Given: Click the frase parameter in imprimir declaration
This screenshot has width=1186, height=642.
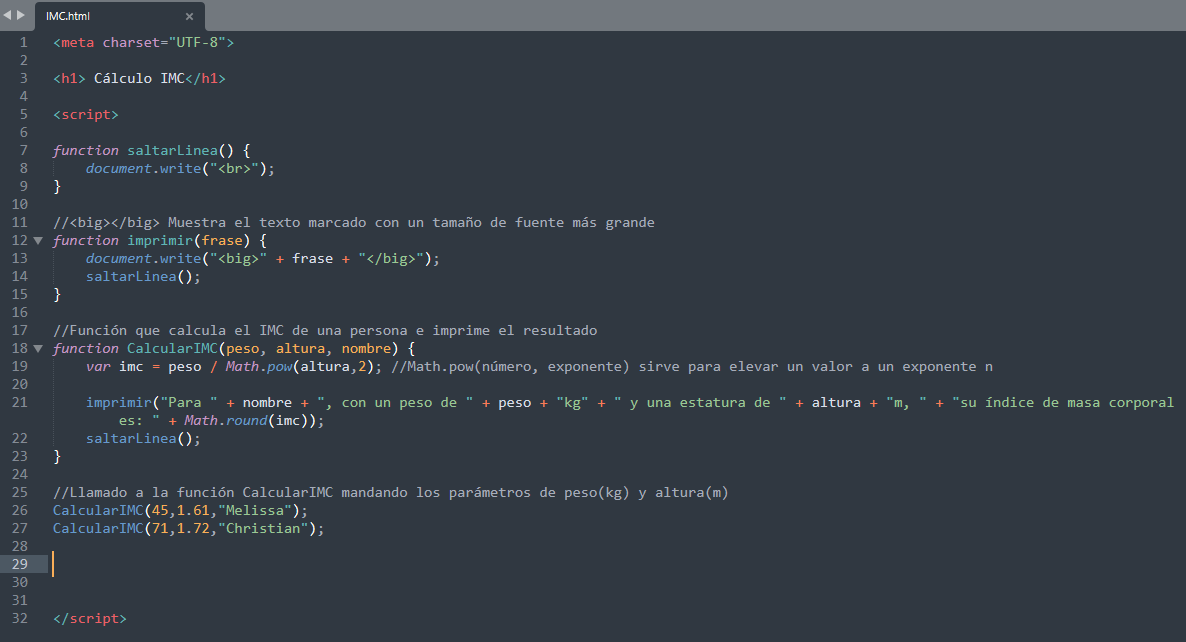Looking at the screenshot, I should pos(222,240).
